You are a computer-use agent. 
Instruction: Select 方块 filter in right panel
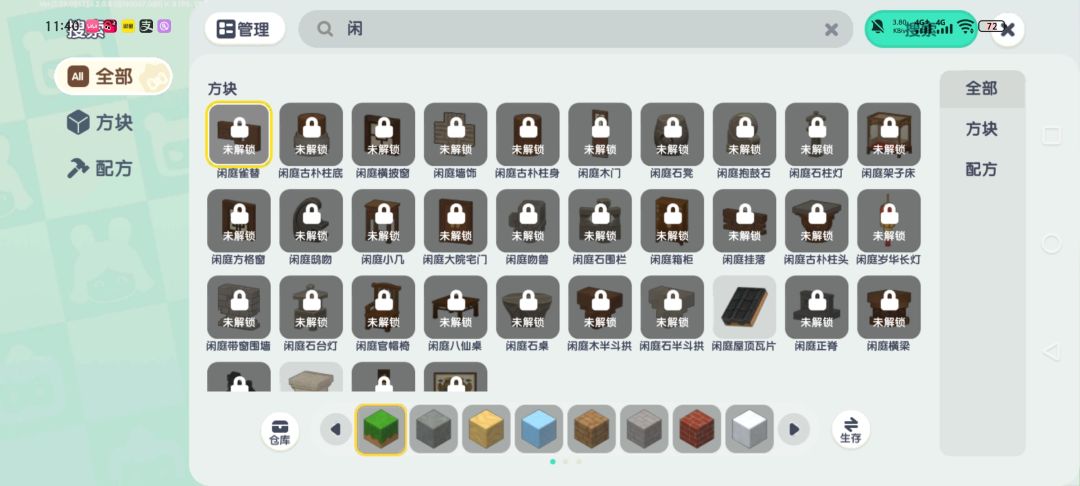coord(982,129)
